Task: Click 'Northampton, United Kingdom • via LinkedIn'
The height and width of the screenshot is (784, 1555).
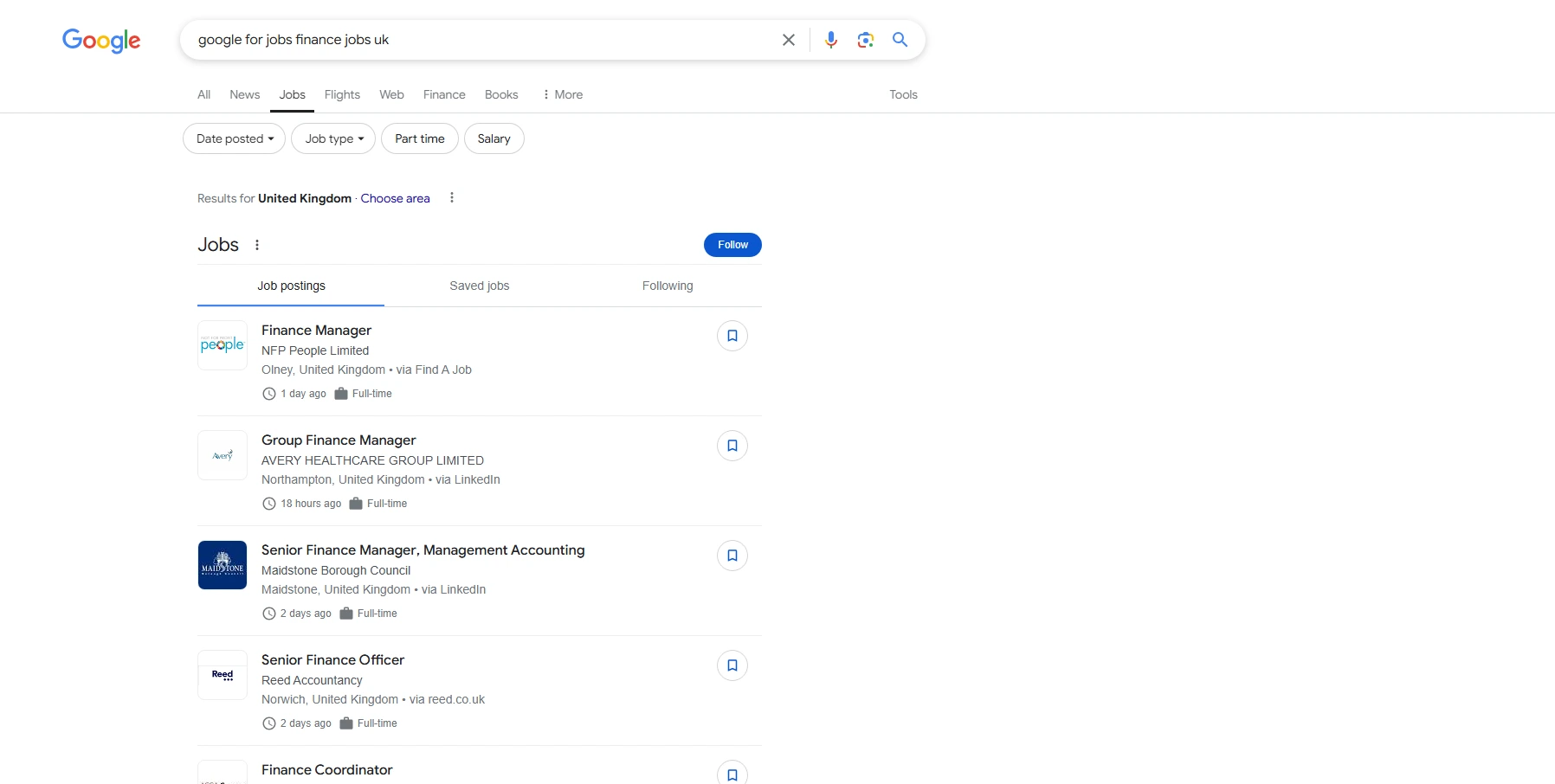Action: [x=381, y=479]
